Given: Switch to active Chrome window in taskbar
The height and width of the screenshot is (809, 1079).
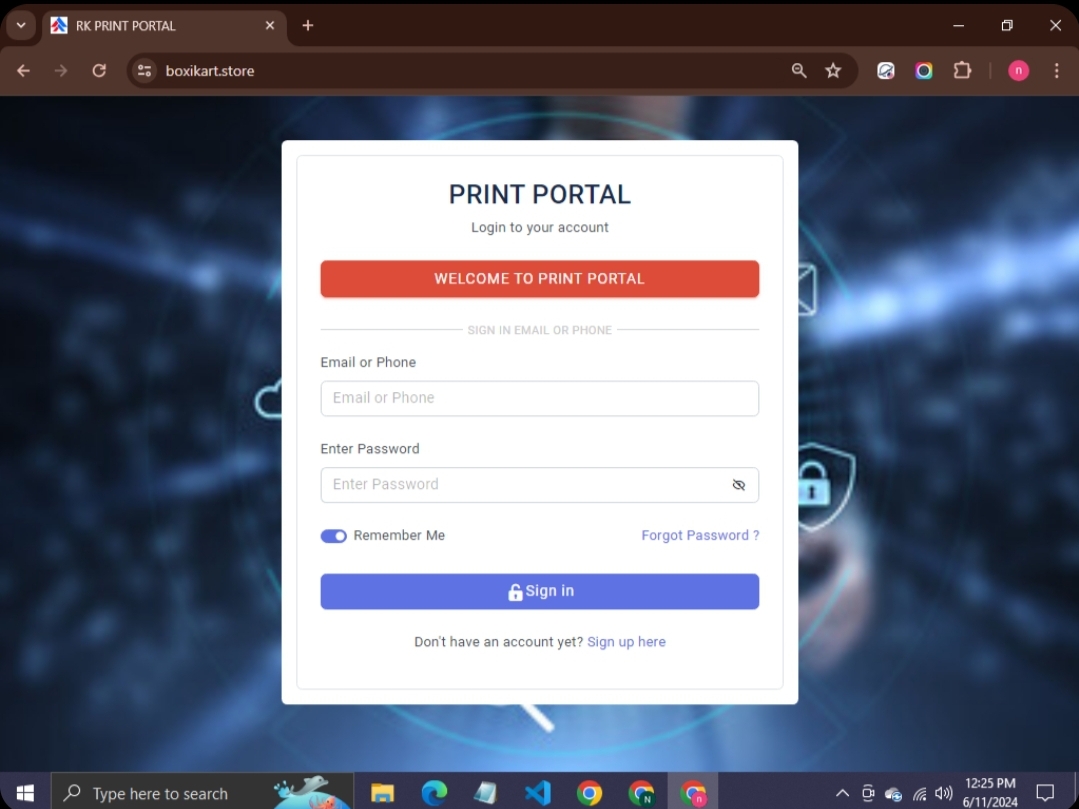Looking at the screenshot, I should (693, 793).
